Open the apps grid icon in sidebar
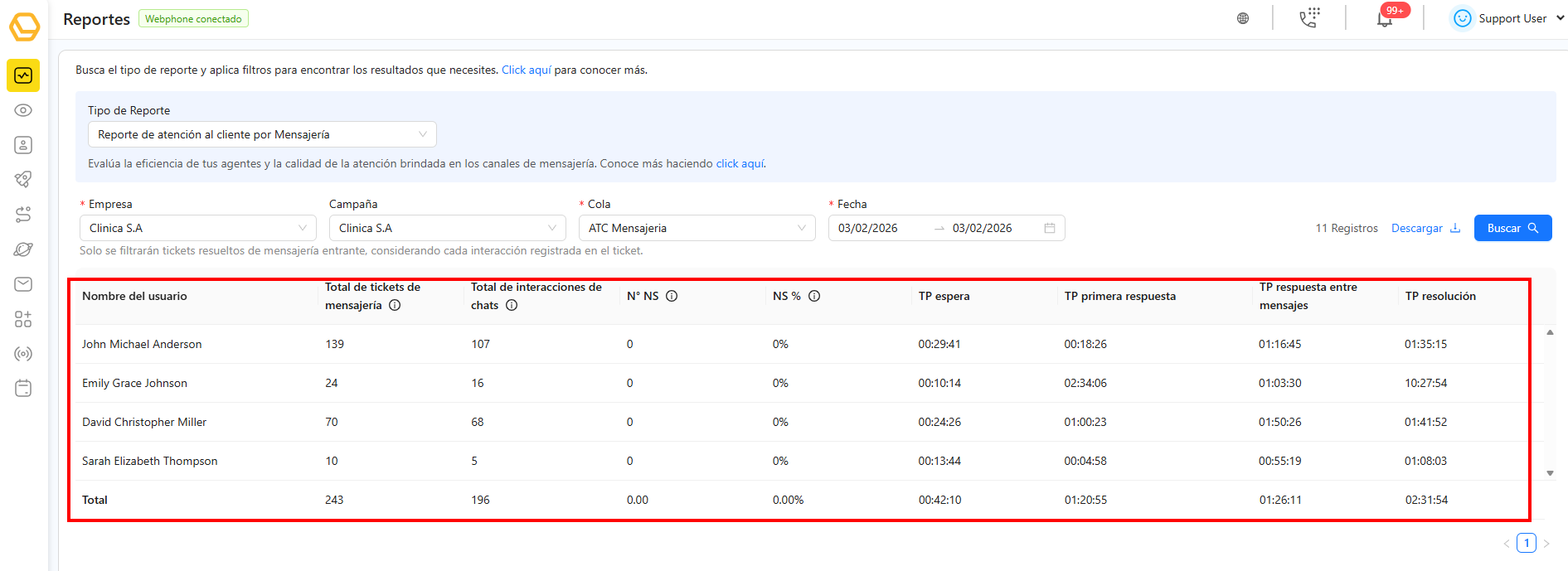 pyautogui.click(x=23, y=319)
